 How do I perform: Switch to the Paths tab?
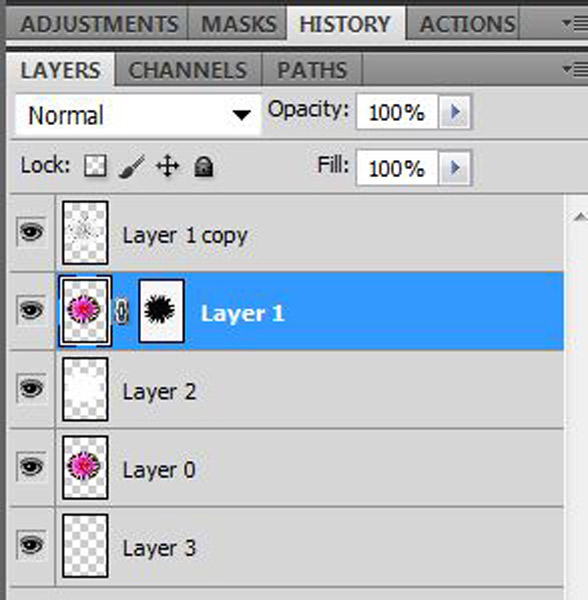pos(312,70)
